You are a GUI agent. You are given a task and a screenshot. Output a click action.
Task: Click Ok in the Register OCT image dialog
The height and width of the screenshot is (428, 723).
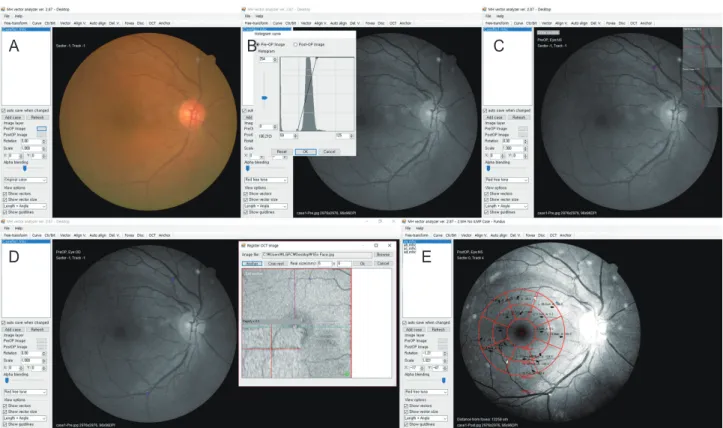pyautogui.click(x=362, y=263)
